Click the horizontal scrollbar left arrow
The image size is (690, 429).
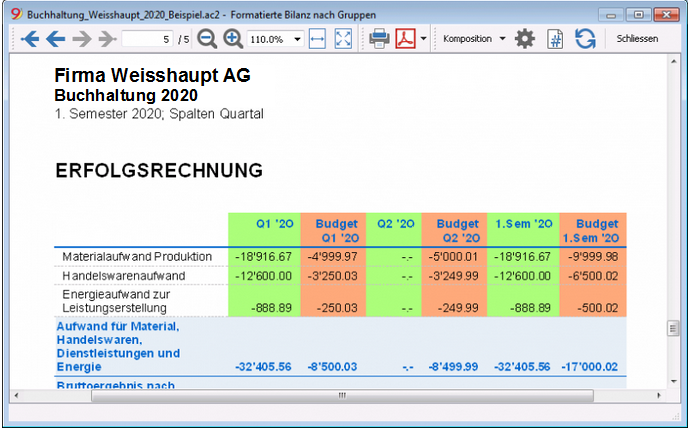17,396
